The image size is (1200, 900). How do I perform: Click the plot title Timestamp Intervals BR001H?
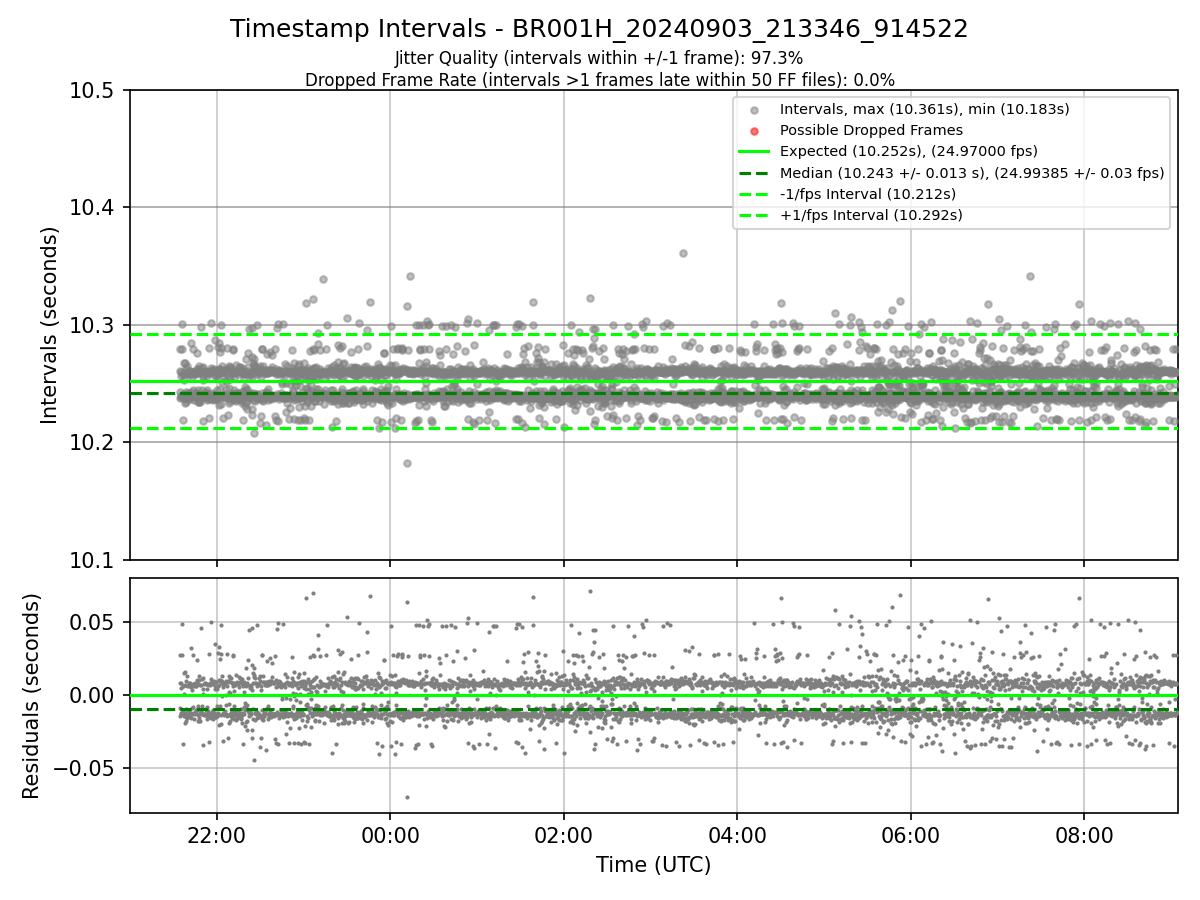pyautogui.click(x=599, y=29)
